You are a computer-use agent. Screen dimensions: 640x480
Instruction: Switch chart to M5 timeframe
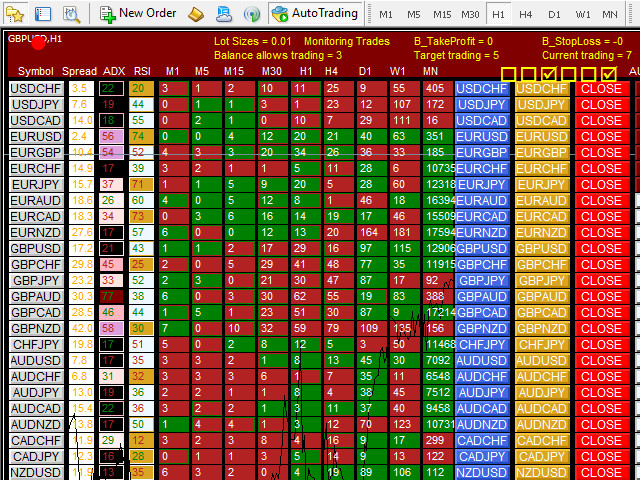pyautogui.click(x=413, y=15)
